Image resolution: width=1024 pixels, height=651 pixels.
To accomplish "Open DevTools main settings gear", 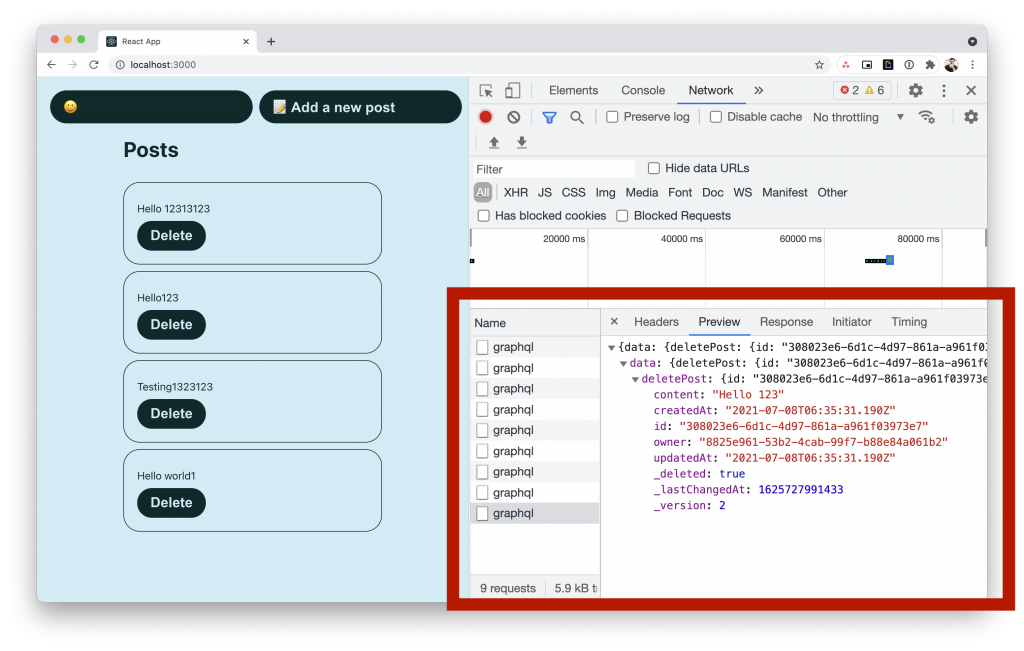I will 916,91.
